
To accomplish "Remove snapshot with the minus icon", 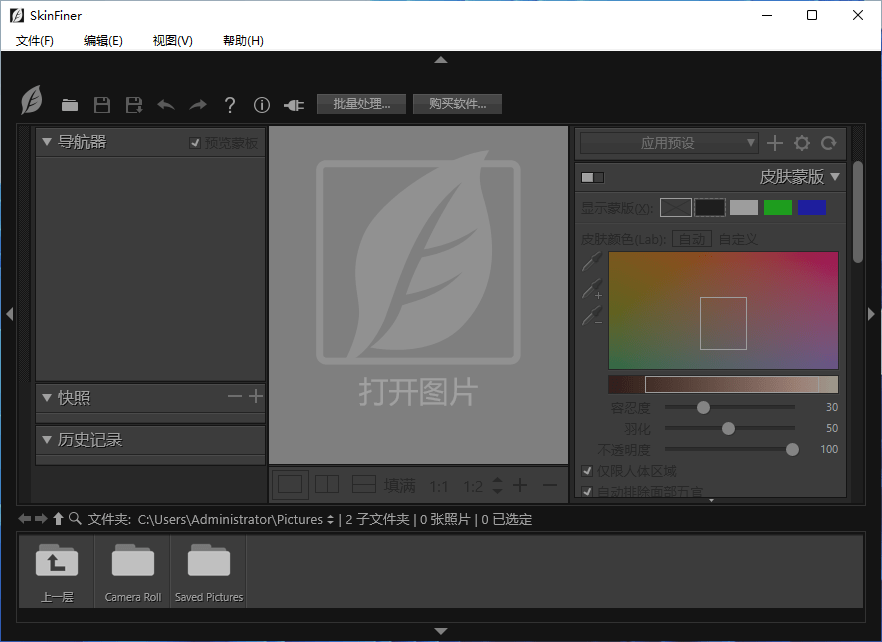I will coord(235,396).
